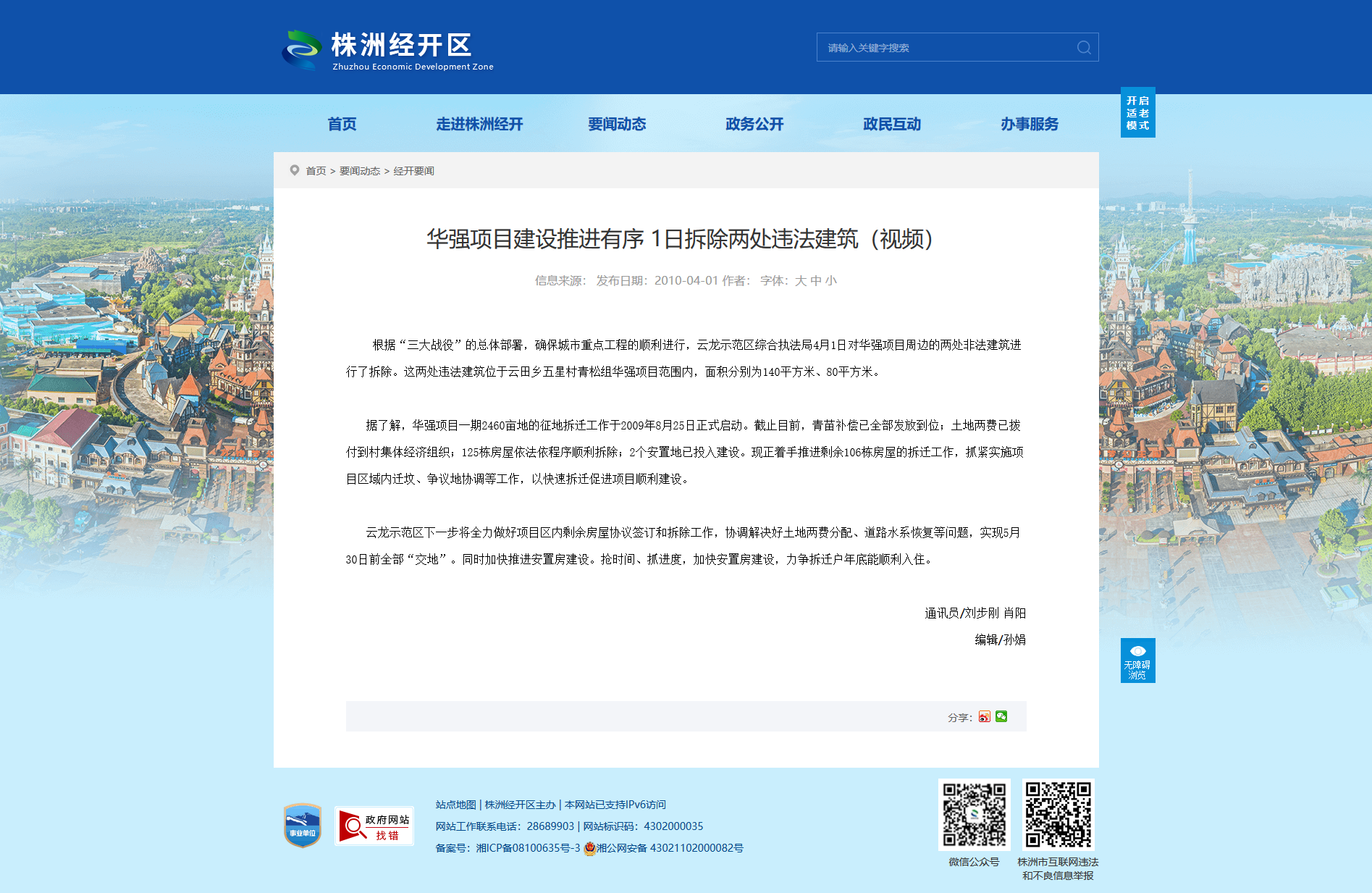
Task: Click 要闻动态 in the breadcrumb
Action: point(360,171)
